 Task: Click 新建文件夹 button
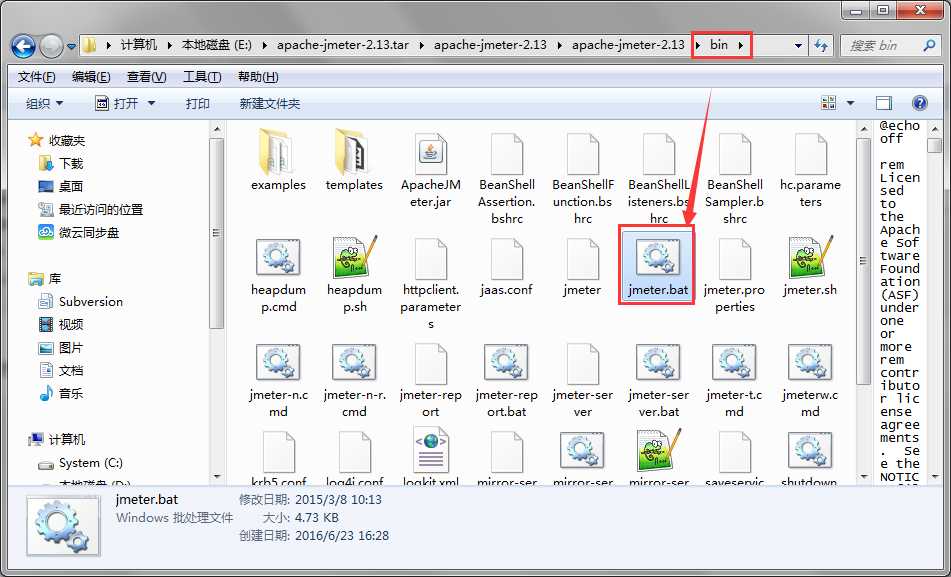coord(270,104)
